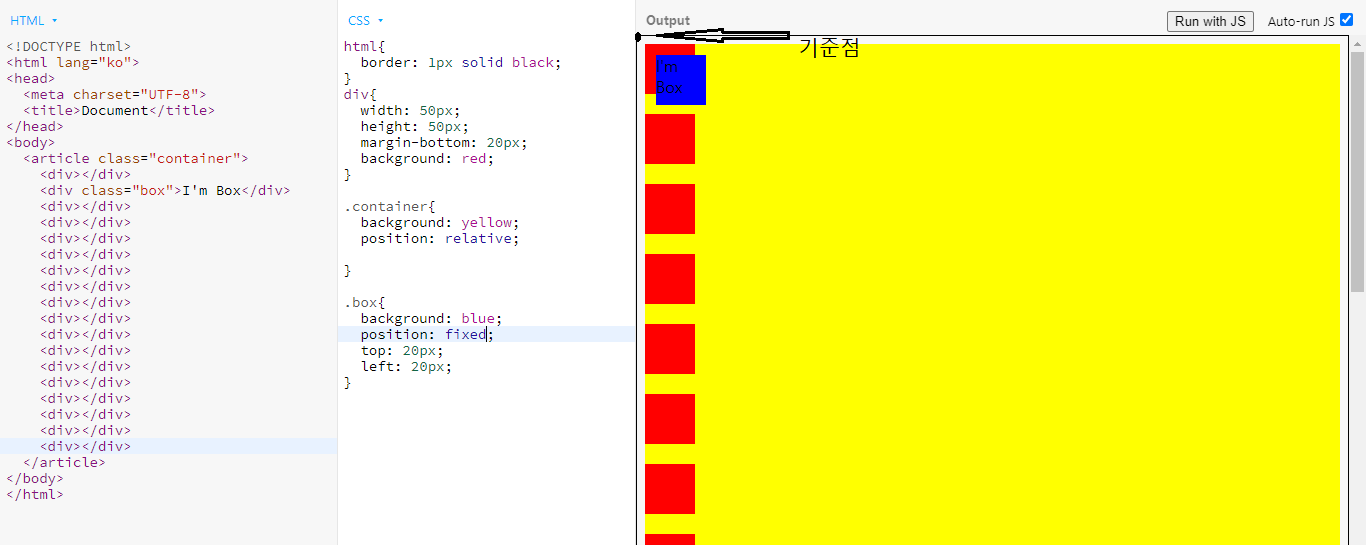Image resolution: width=1366 pixels, height=545 pixels.
Task: Click the '<meta charset="UTF-8">' line
Action: [115, 94]
